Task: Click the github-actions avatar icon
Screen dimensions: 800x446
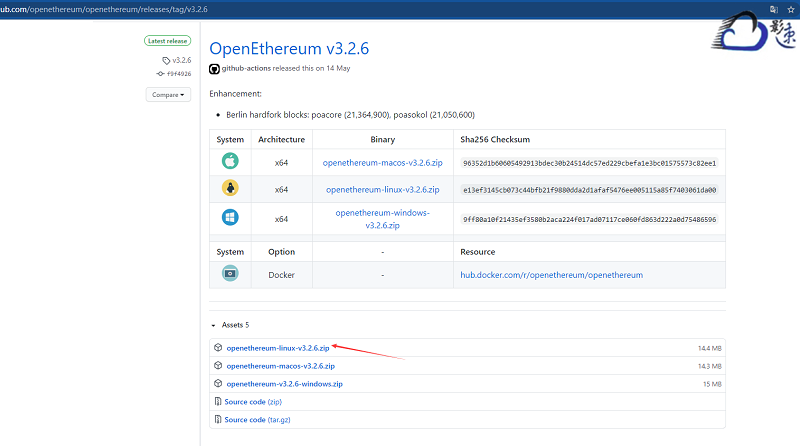Action: pos(214,69)
